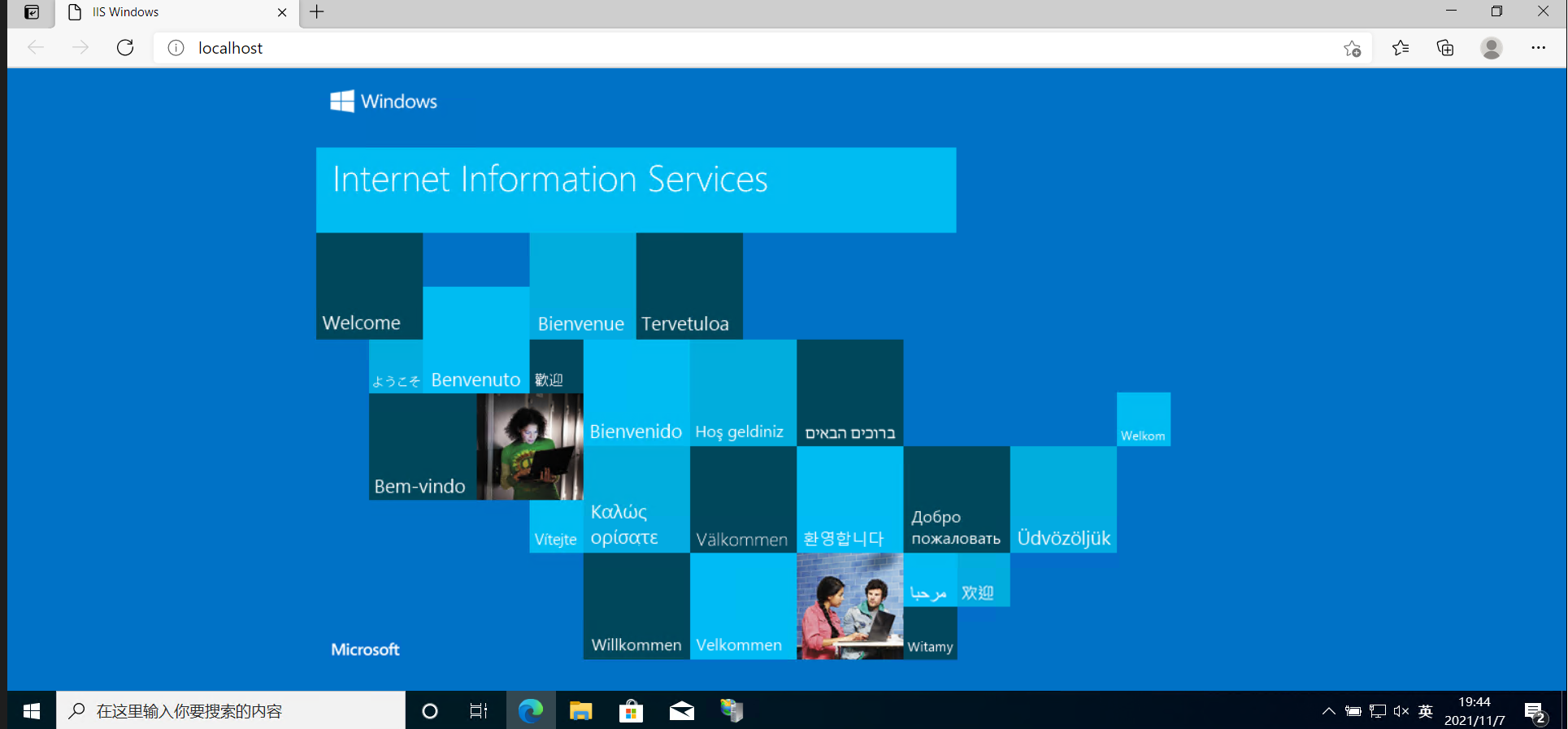Close the IIS Windows tab
The height and width of the screenshot is (729, 1568).
[282, 12]
